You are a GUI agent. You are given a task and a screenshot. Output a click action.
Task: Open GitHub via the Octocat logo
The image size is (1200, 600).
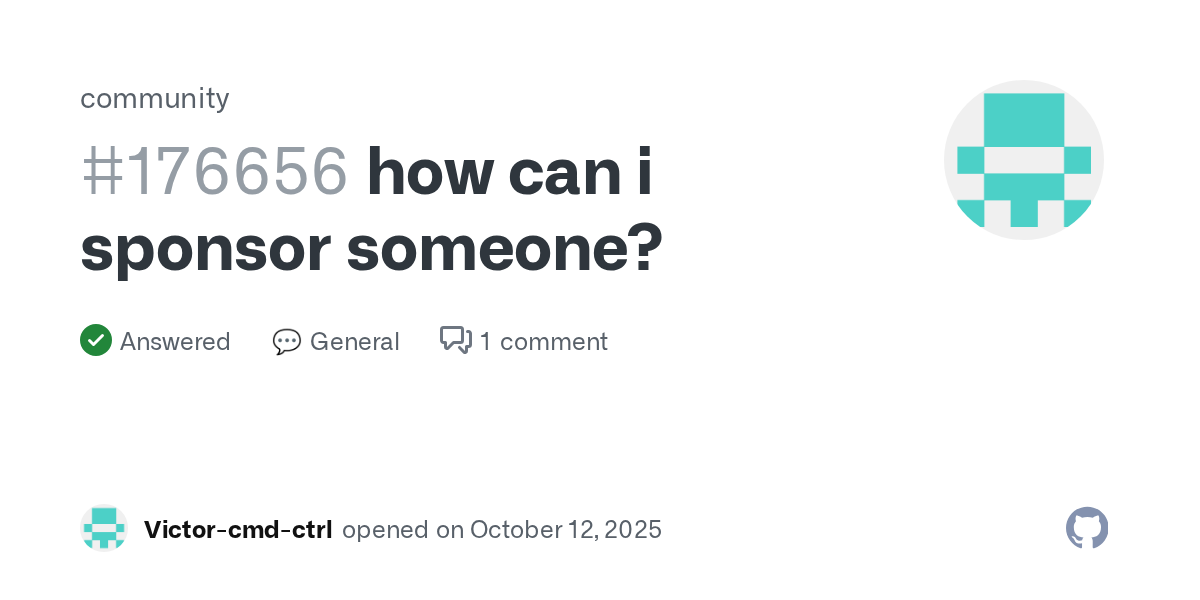tap(1087, 528)
